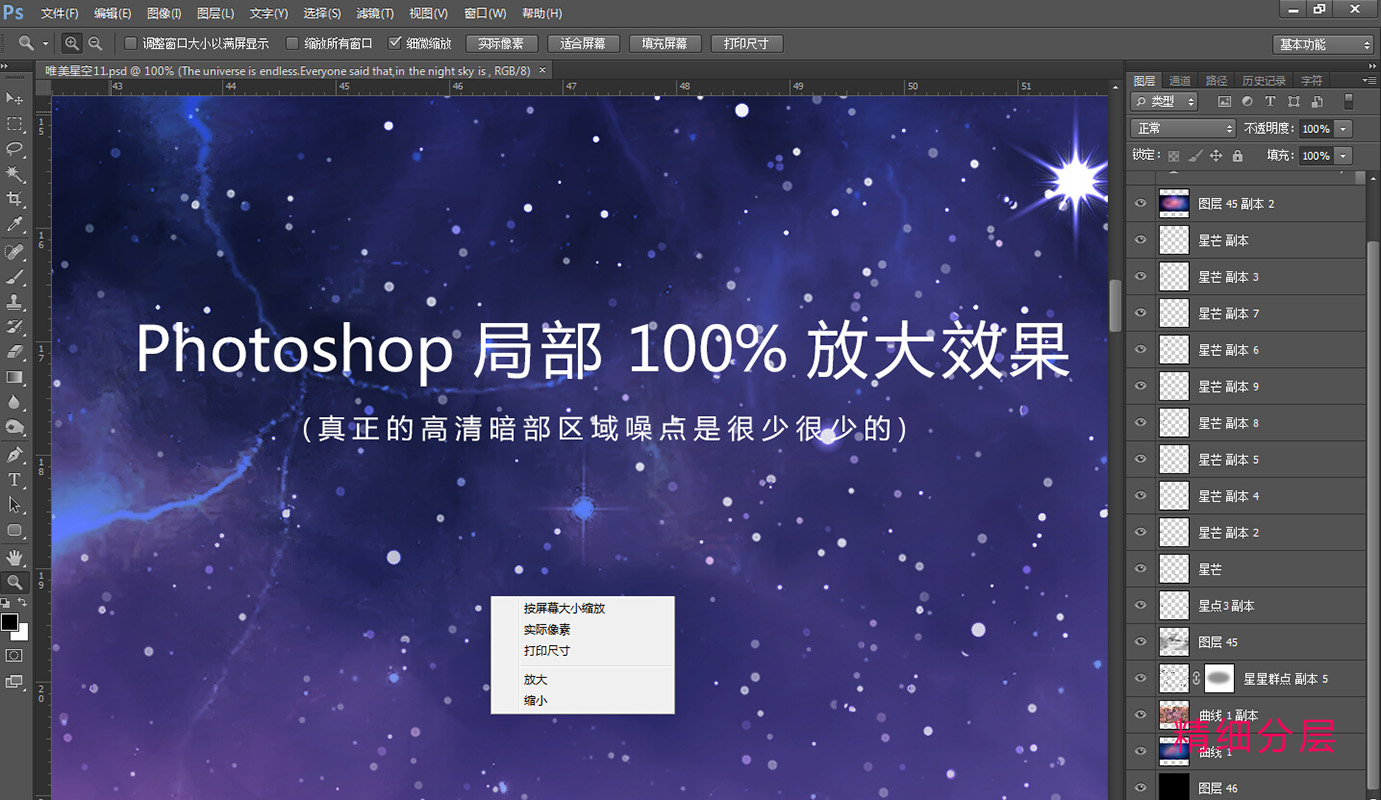Select the Lasso tool
This screenshot has height=800, width=1381.
15,149
